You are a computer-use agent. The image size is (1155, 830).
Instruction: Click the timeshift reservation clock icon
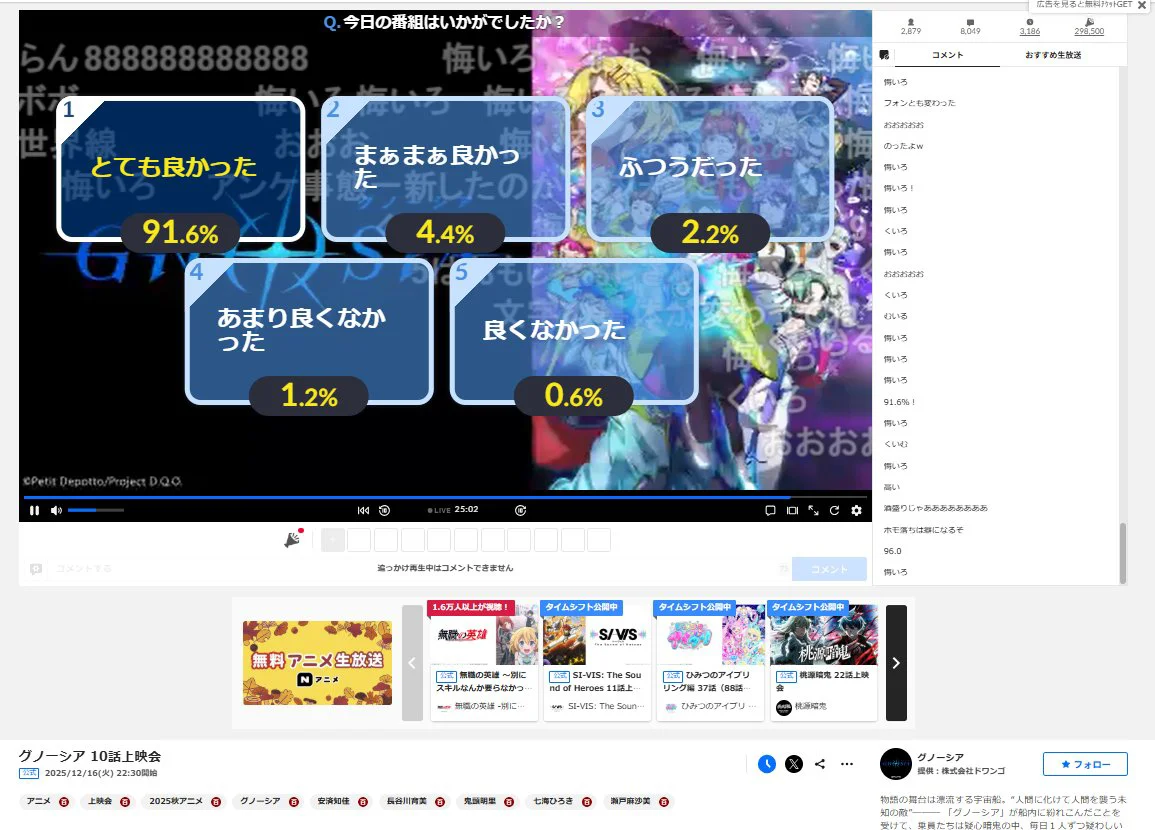(767, 764)
